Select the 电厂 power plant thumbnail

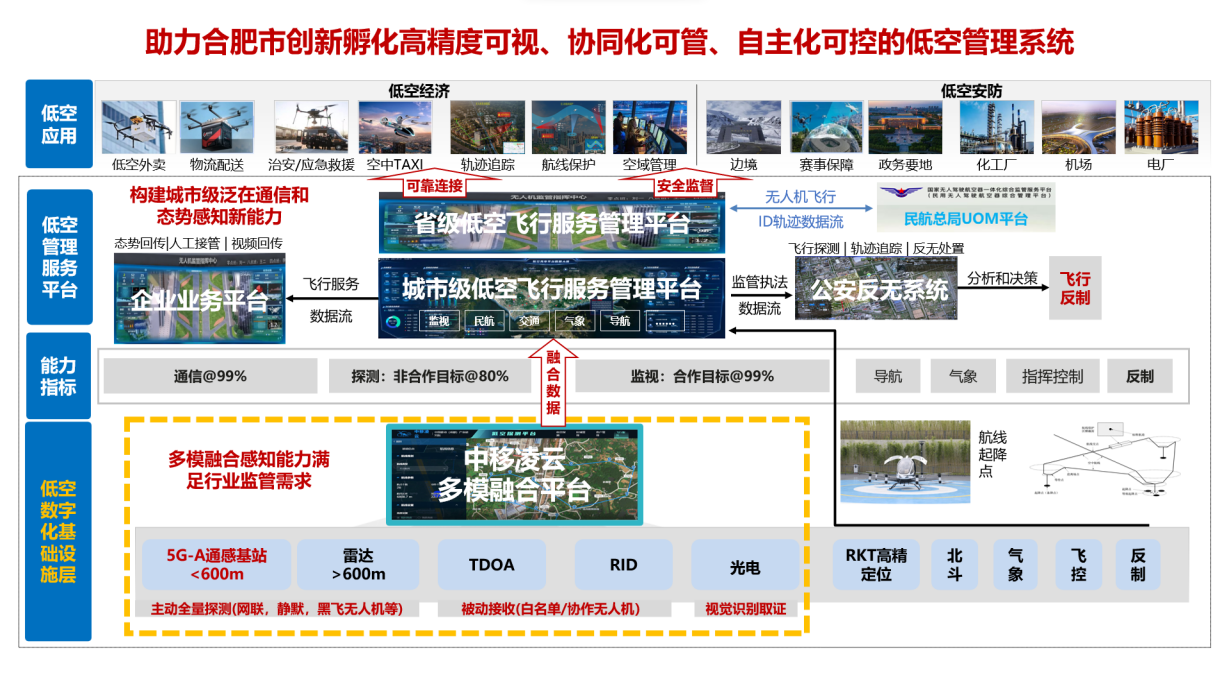click(x=1160, y=127)
